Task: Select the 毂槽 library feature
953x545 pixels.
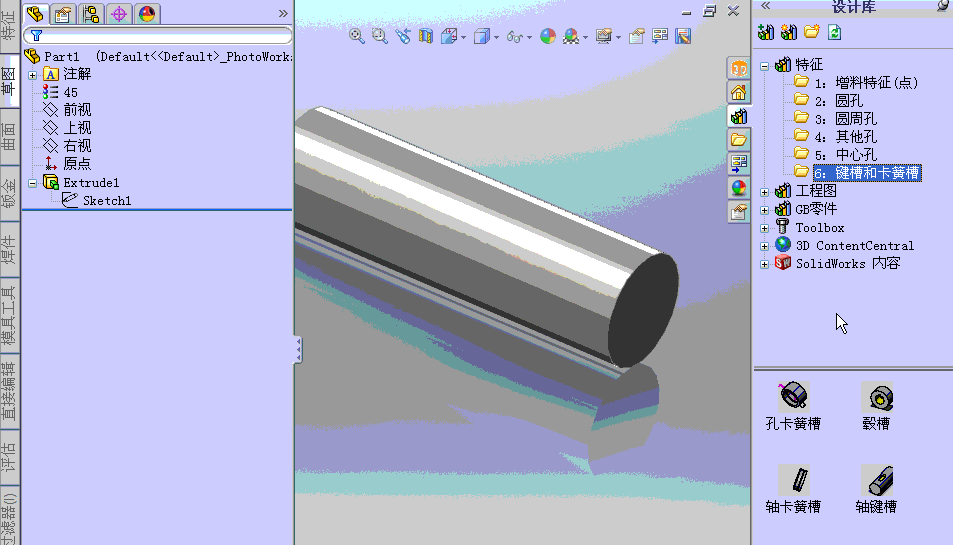Action: coord(876,406)
